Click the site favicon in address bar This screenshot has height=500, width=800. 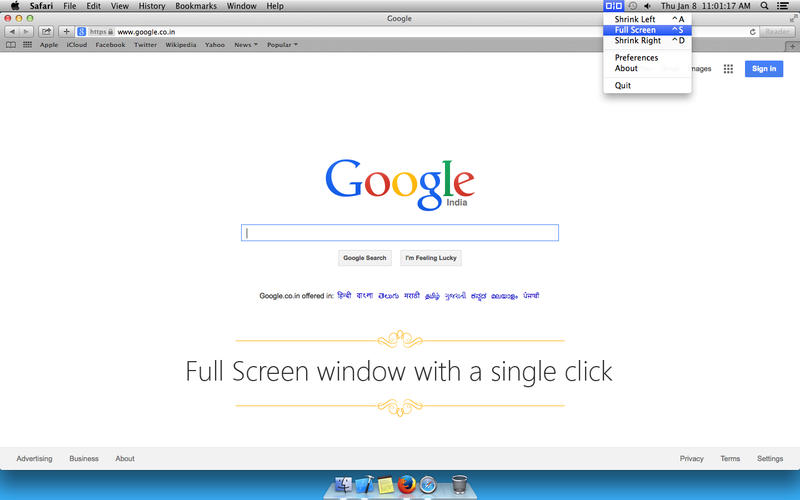(x=82, y=32)
